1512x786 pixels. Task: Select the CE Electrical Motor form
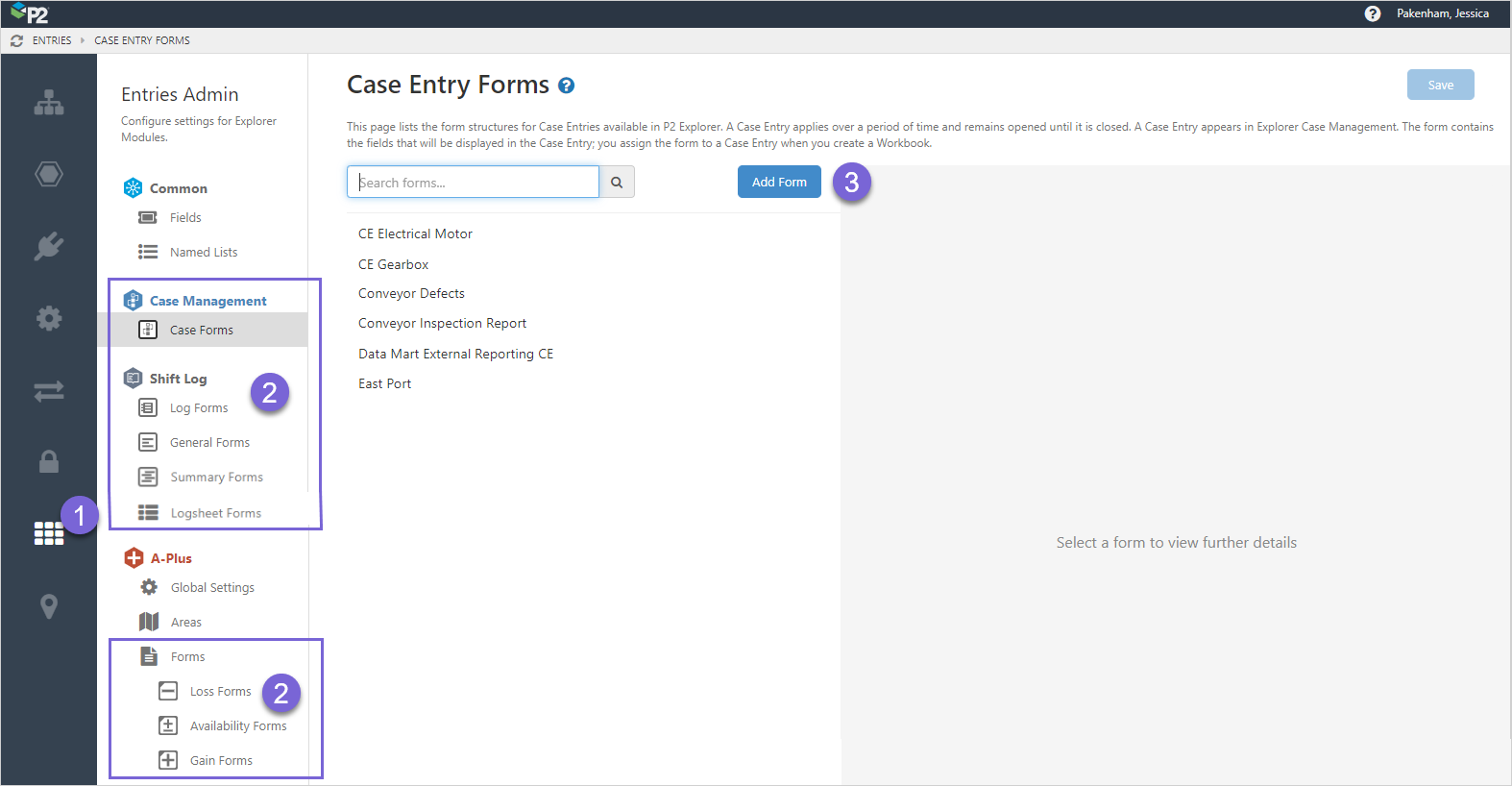[415, 233]
